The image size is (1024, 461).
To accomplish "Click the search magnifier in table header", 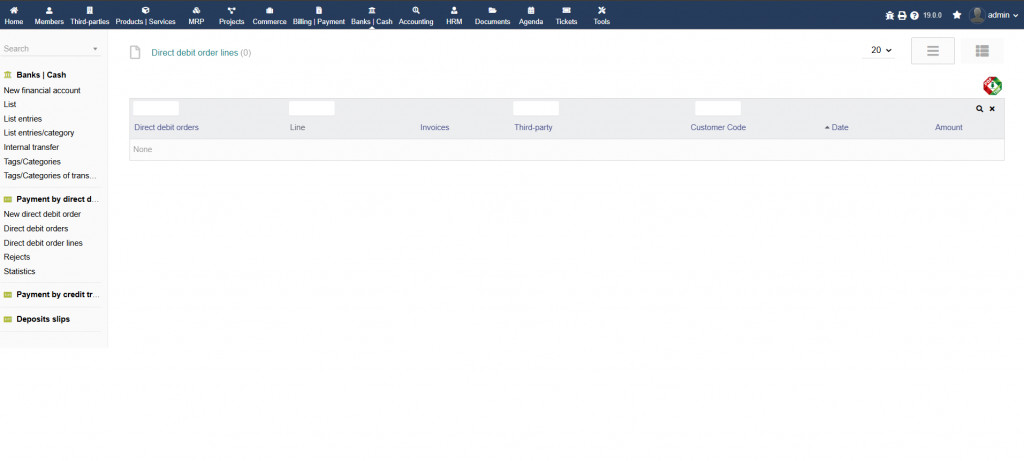I will [x=980, y=109].
